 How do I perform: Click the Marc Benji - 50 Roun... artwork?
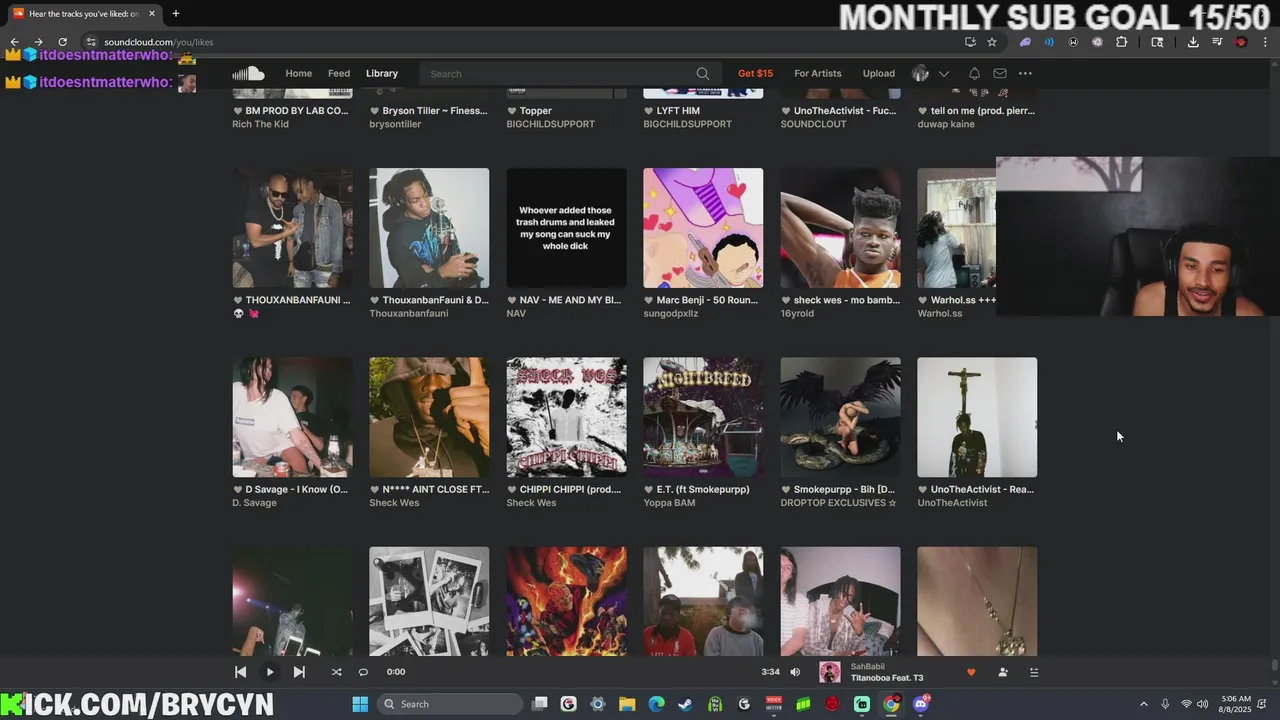pyautogui.click(x=703, y=228)
